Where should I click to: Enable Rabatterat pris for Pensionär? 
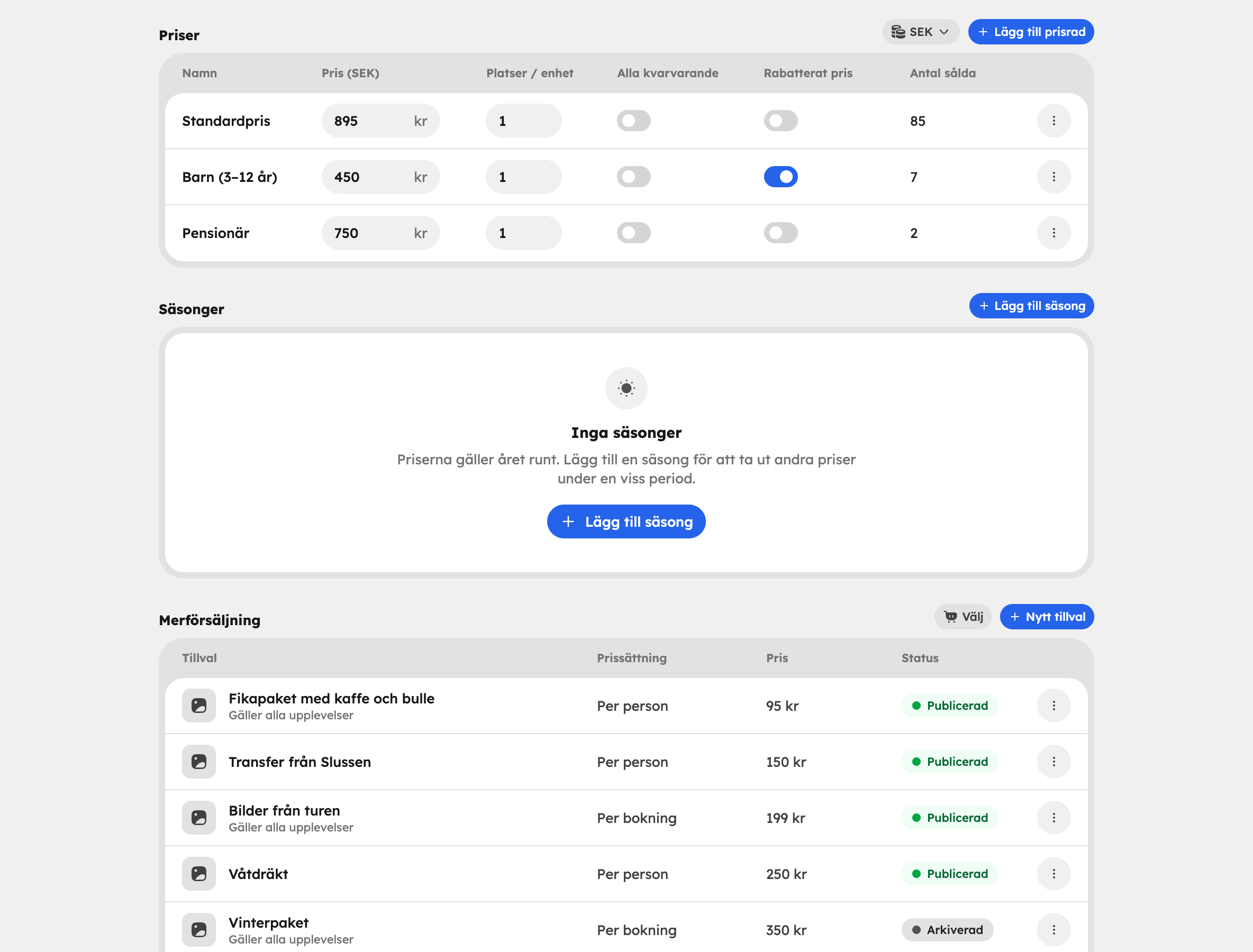click(780, 233)
